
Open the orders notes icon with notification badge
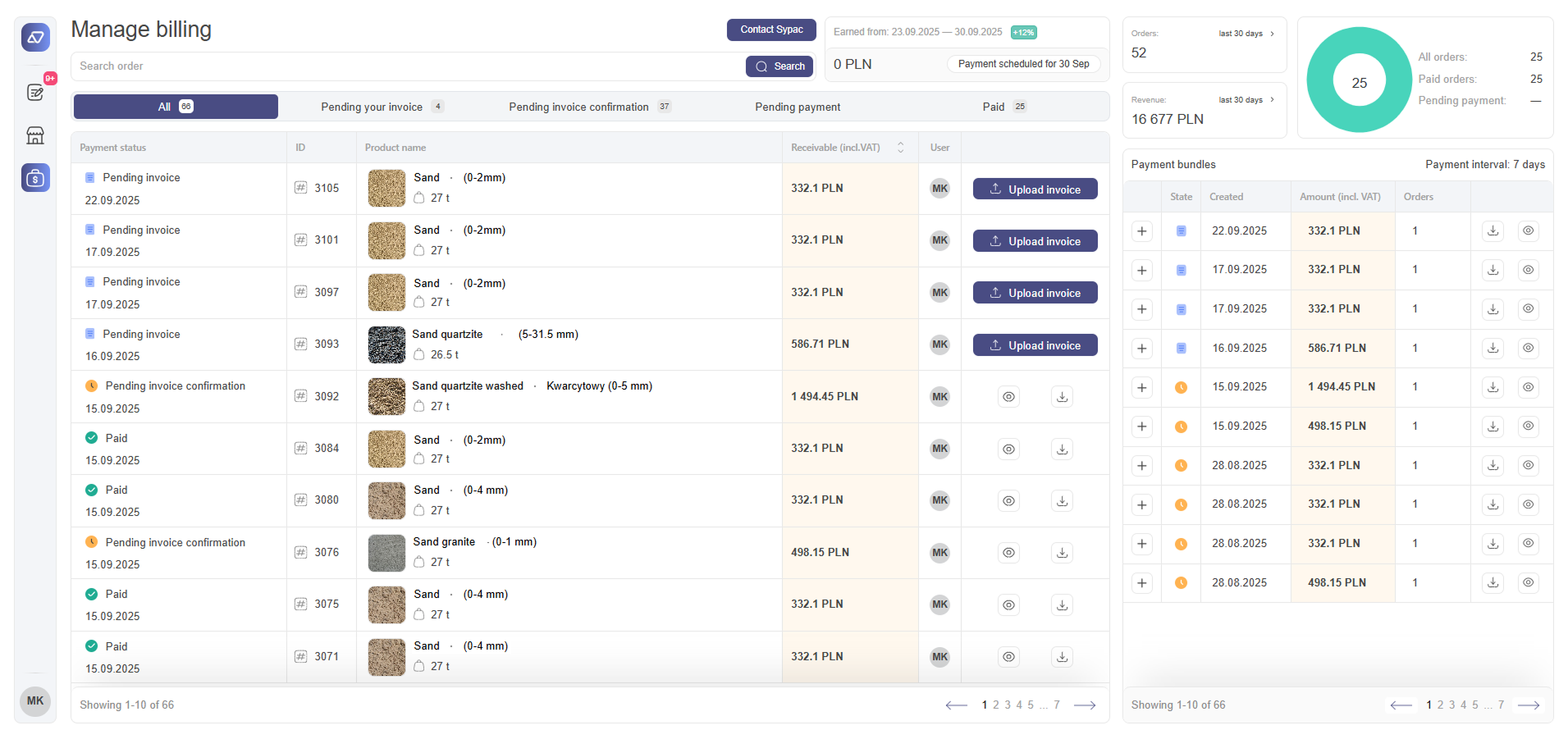[x=35, y=92]
